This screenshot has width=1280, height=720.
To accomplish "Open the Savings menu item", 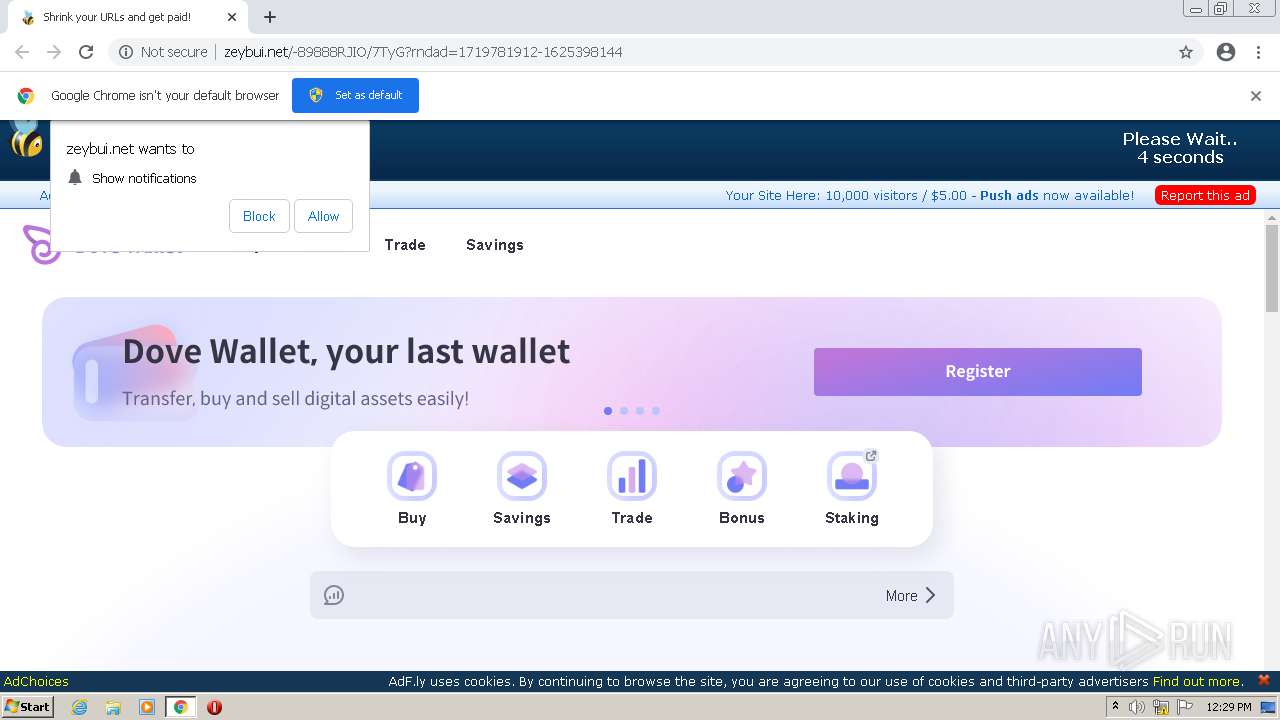I will (x=495, y=245).
